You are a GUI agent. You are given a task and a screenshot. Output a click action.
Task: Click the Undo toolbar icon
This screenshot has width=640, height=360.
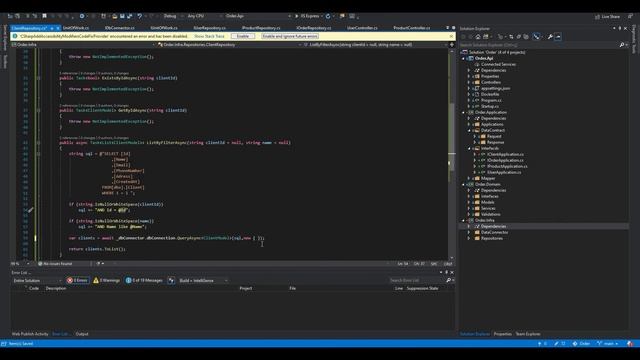click(x=140, y=16)
